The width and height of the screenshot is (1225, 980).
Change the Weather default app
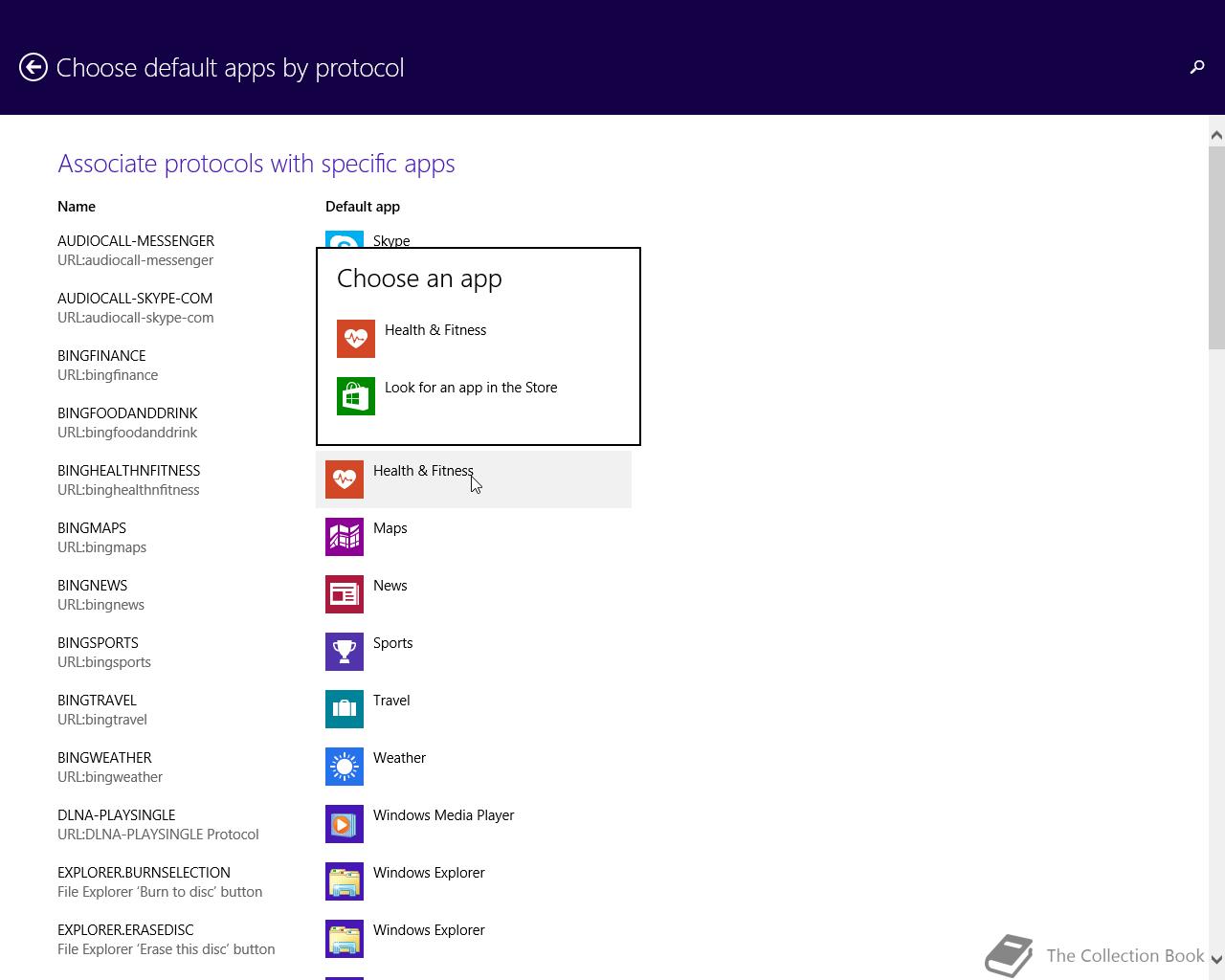[474, 767]
